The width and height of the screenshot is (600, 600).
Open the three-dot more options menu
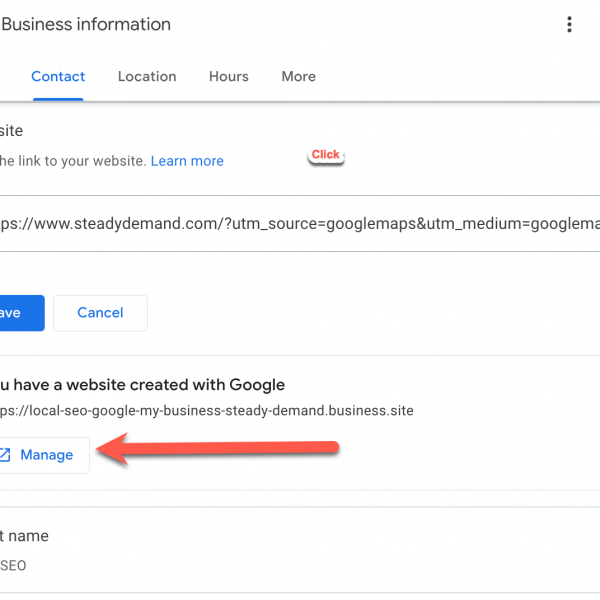click(x=569, y=25)
